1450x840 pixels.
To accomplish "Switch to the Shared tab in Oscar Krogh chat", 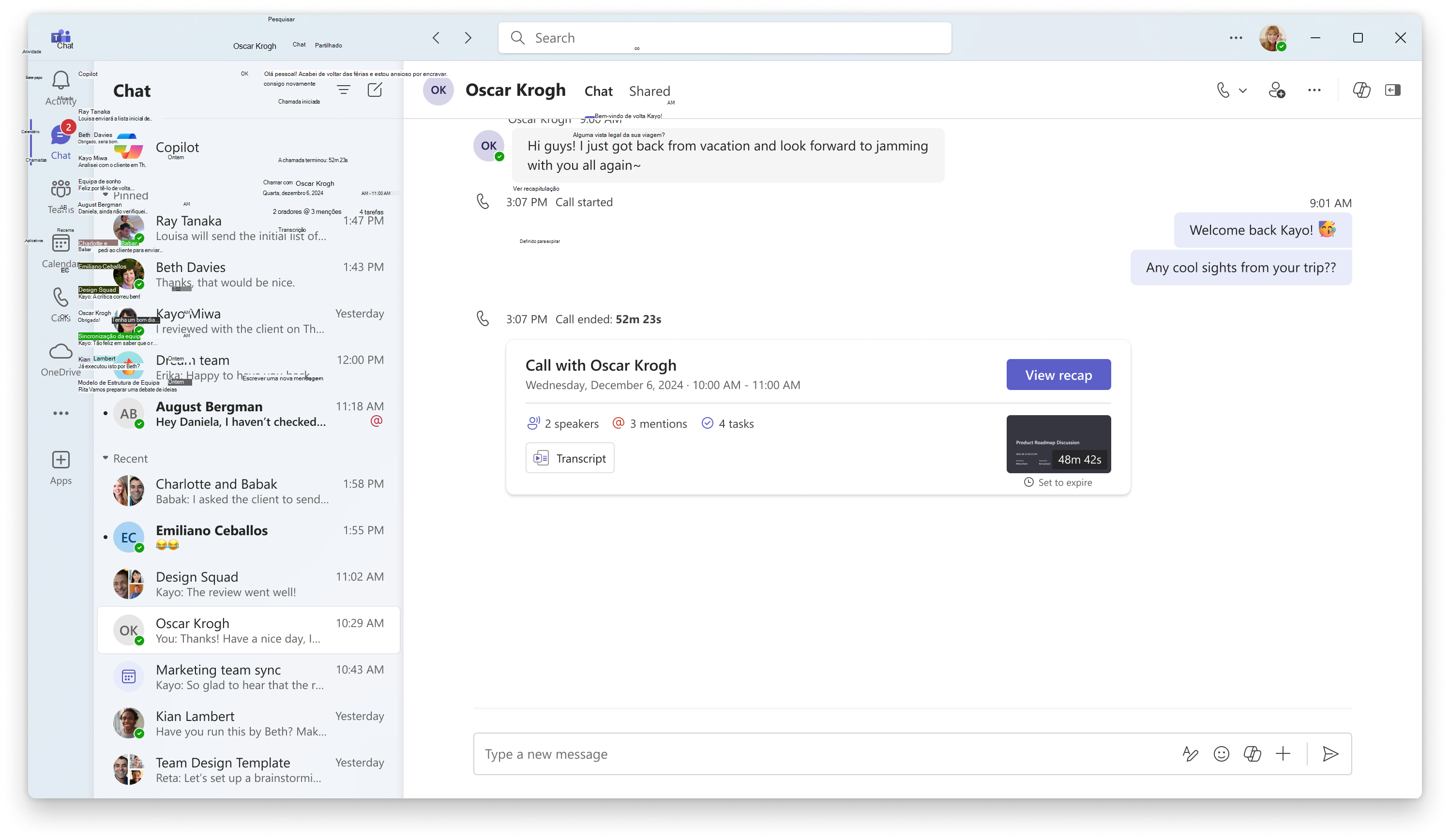I will click(650, 90).
